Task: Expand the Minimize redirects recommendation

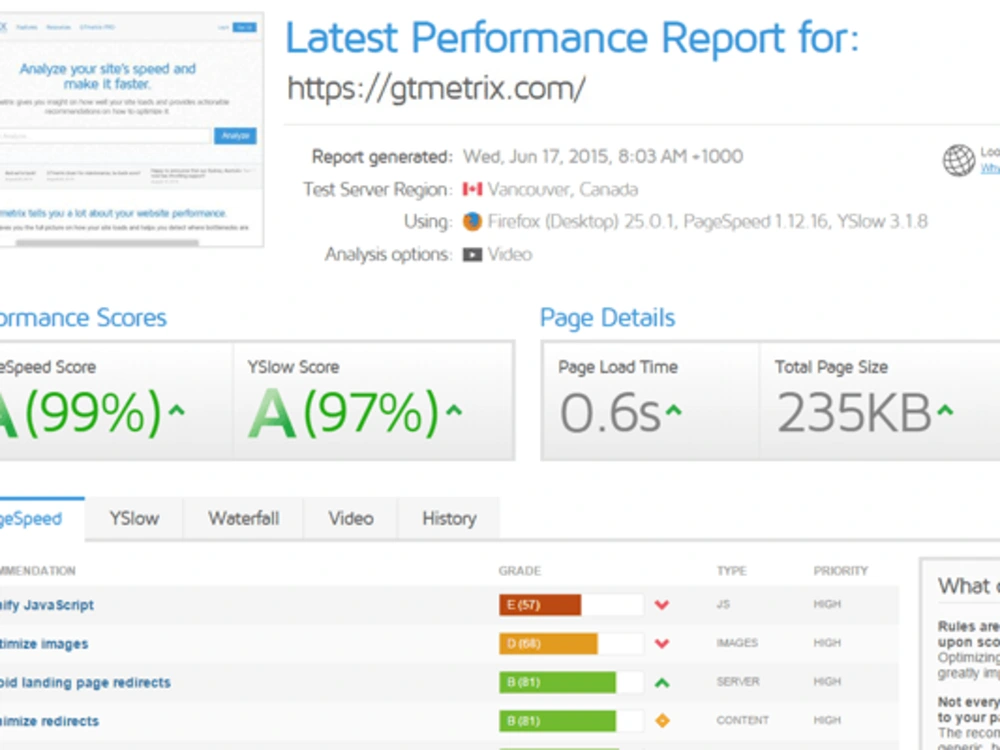Action: pos(49,721)
